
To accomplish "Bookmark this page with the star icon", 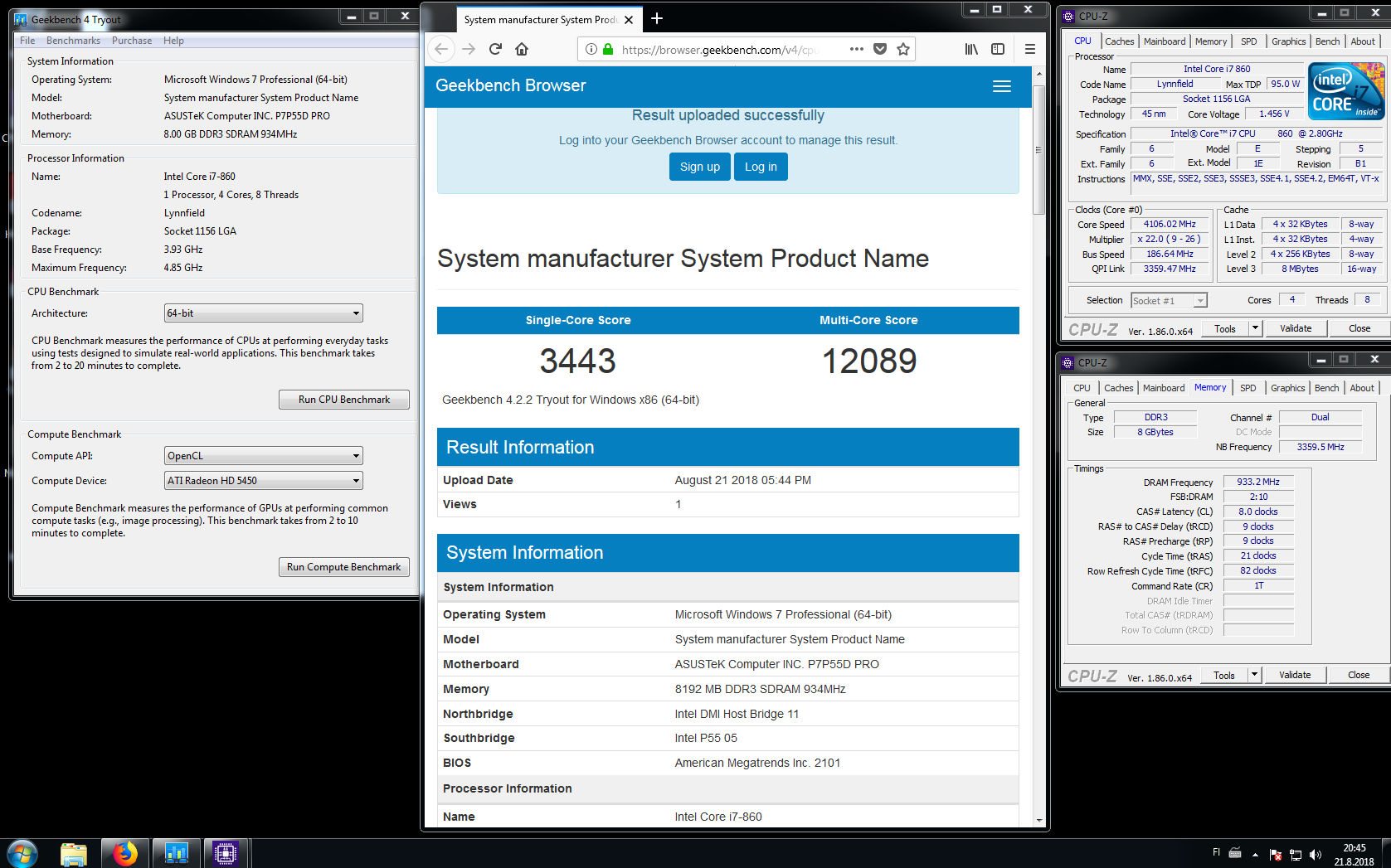I will point(903,49).
